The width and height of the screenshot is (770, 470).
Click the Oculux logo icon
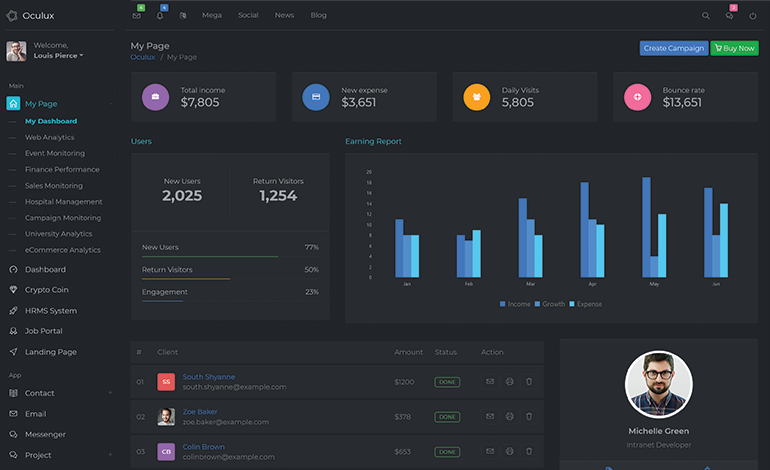(x=12, y=16)
